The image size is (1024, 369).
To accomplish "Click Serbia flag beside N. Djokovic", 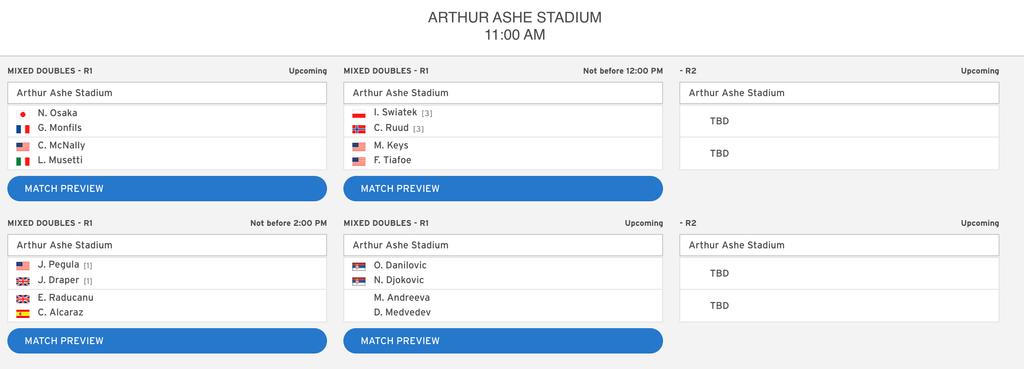I will 359,281.
